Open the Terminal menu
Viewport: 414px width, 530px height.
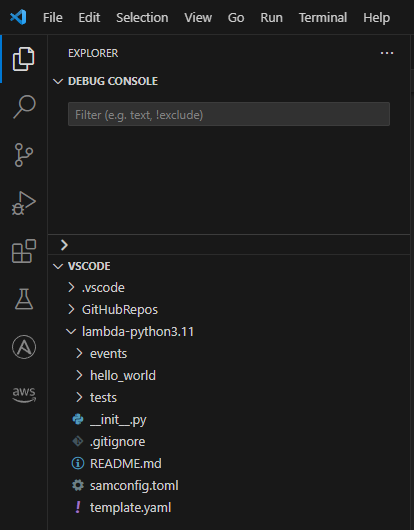(x=323, y=18)
